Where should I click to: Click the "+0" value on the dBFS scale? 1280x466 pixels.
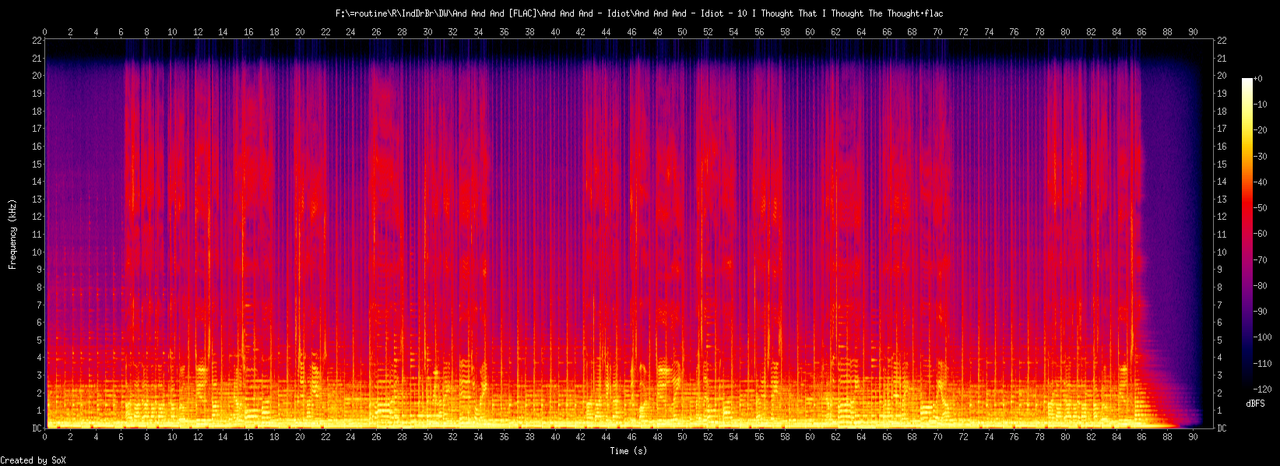click(1259, 79)
